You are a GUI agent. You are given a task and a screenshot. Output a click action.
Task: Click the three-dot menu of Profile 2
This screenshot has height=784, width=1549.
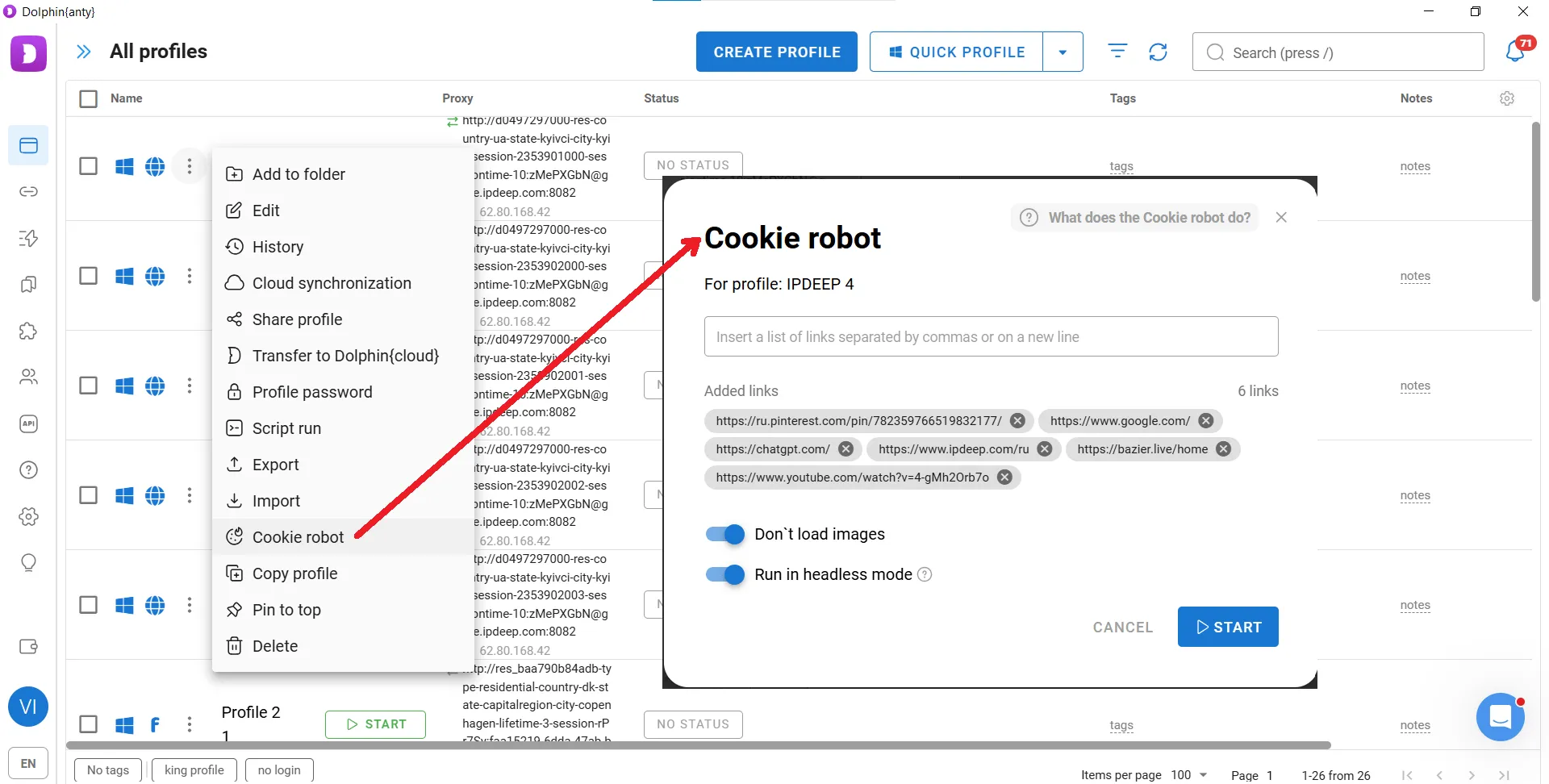190,724
